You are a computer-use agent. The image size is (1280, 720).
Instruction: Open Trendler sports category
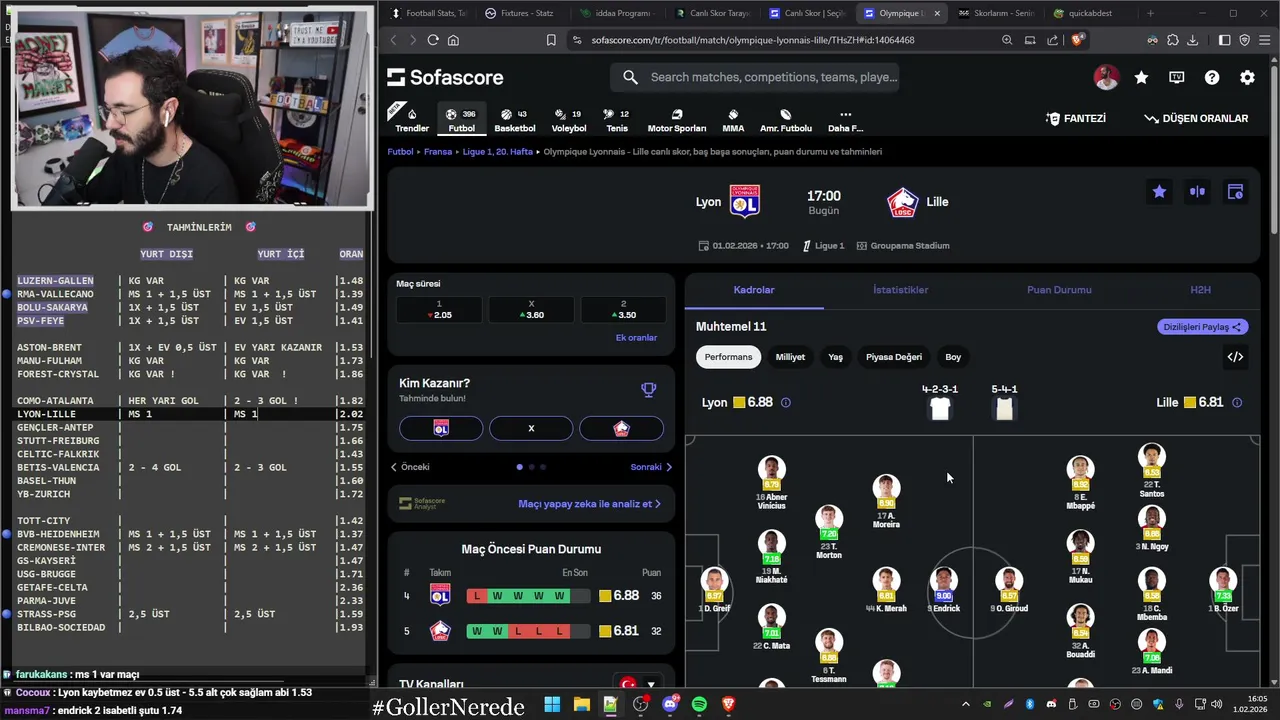click(x=412, y=120)
